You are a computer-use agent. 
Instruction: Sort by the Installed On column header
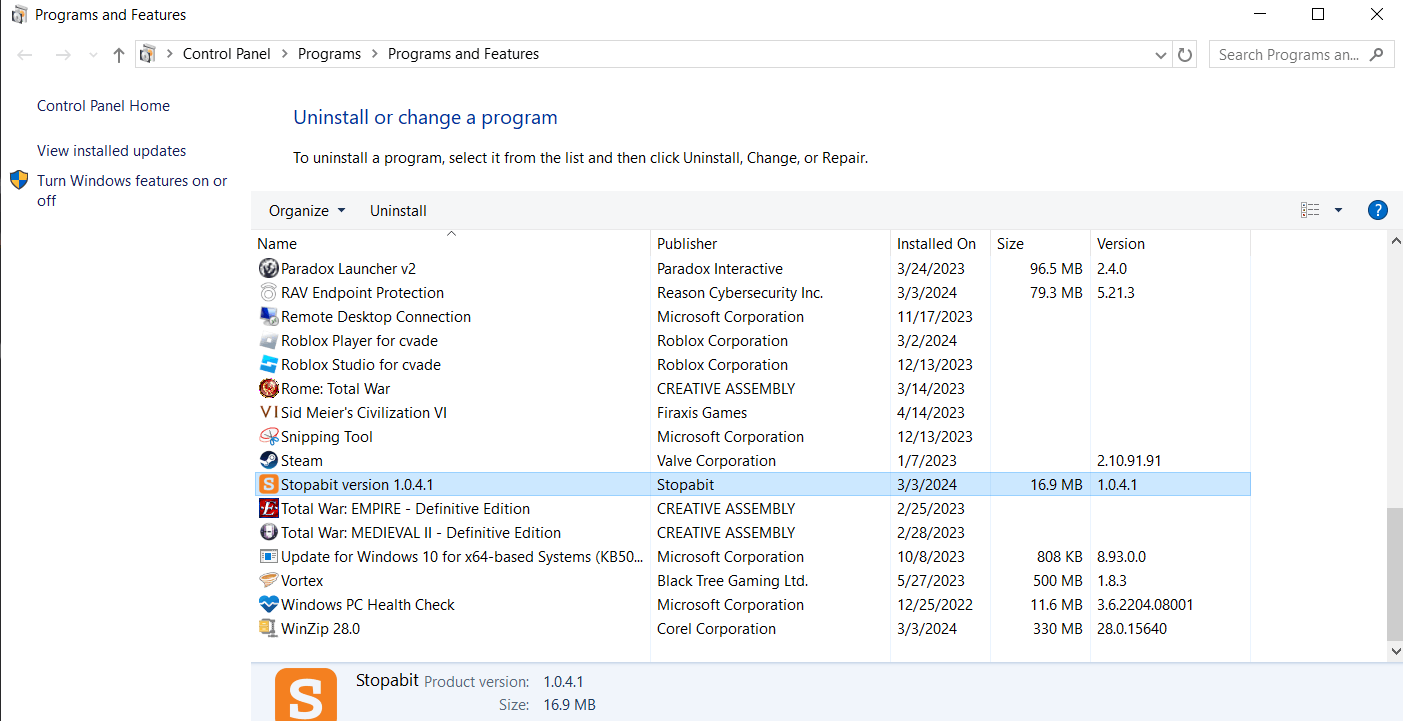point(940,243)
